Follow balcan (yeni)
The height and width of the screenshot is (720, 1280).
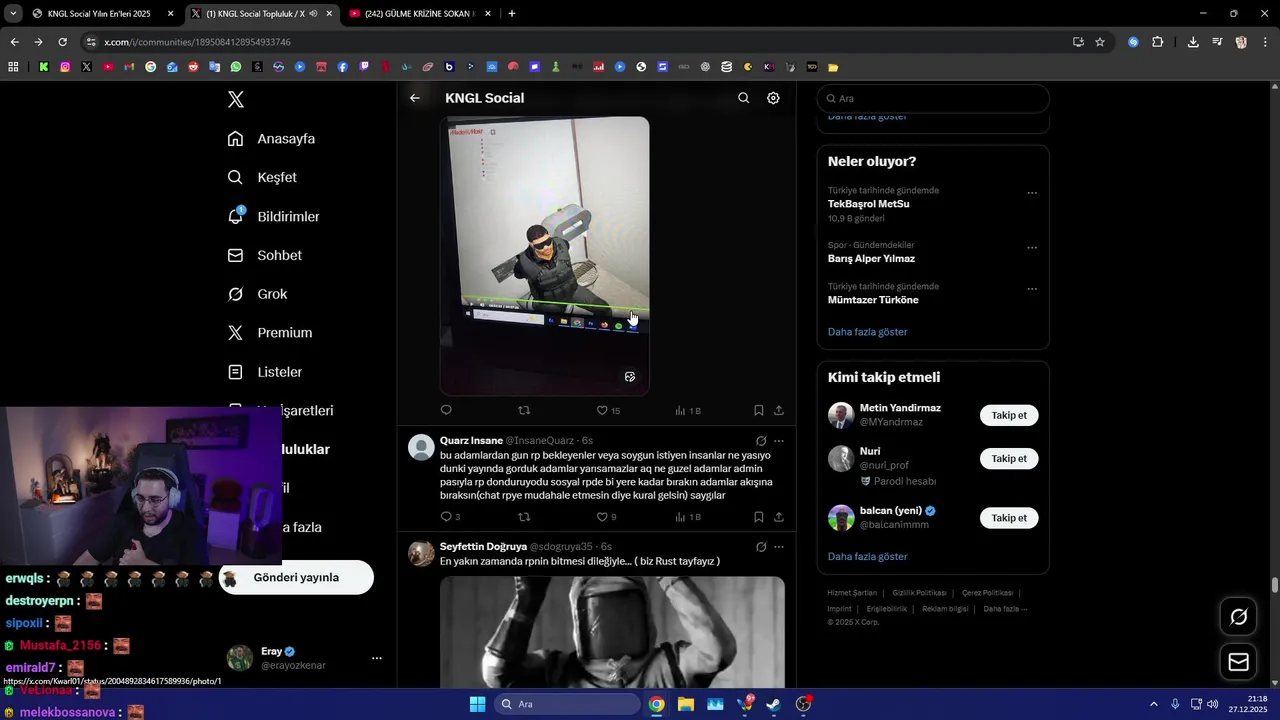pos(1009,518)
